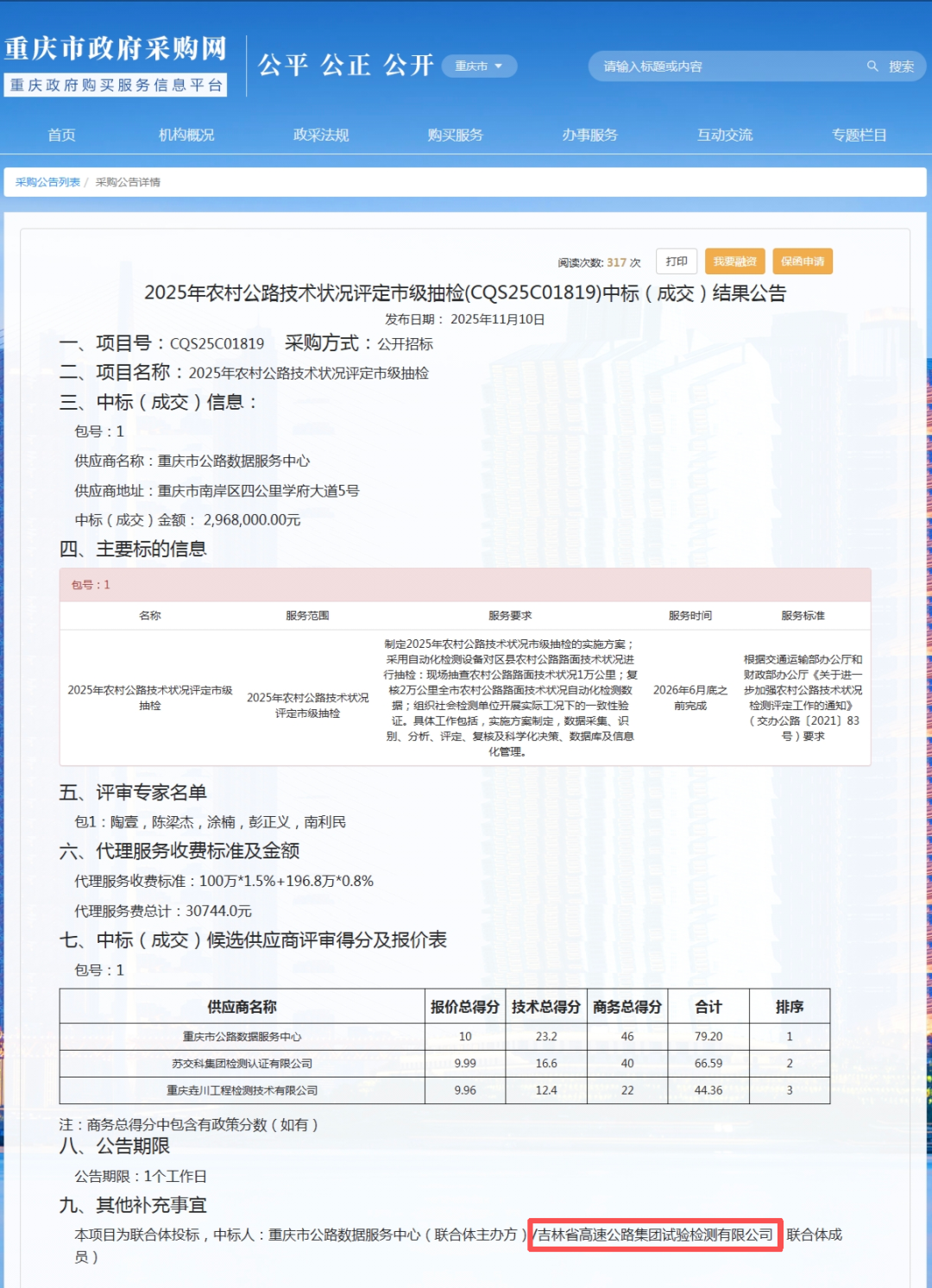Click the 服务标准 column header
This screenshot has width=932, height=1288.
[x=803, y=615]
